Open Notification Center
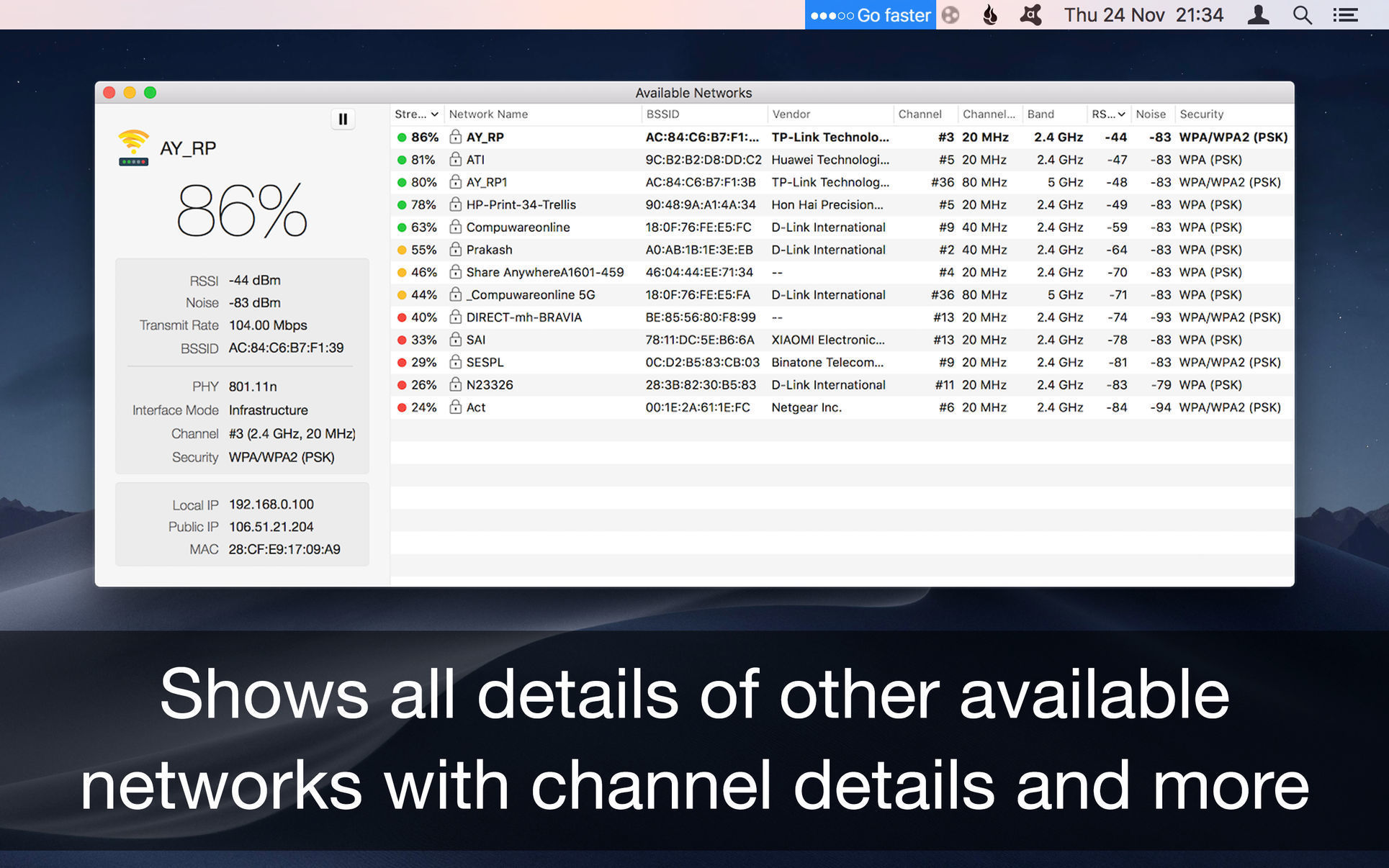 pos(1345,14)
